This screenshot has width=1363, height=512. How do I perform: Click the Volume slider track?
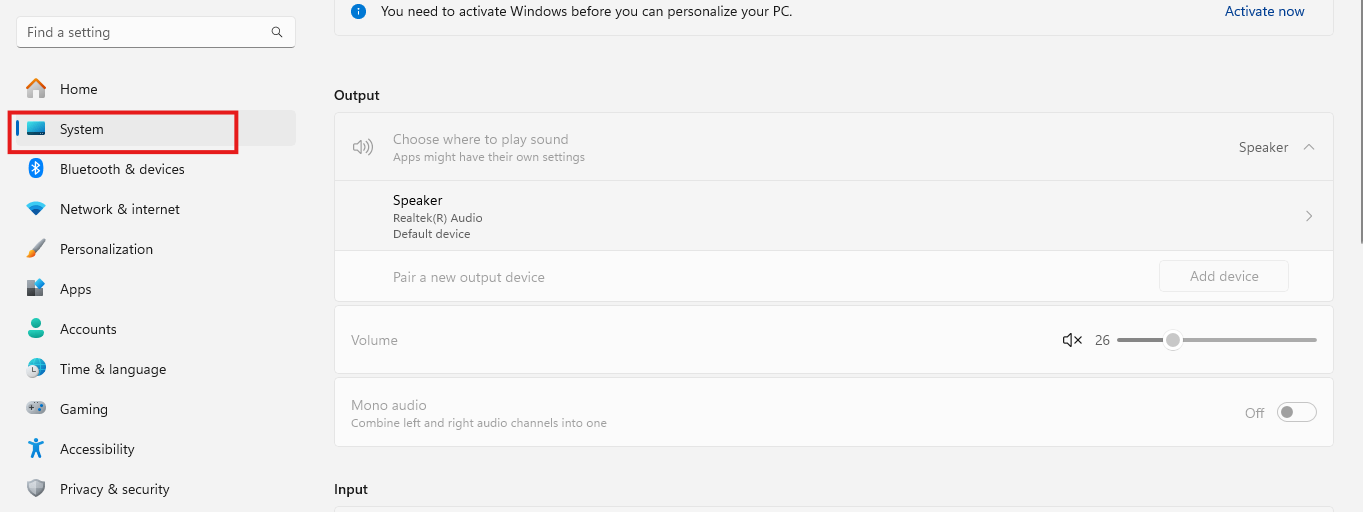pos(1217,340)
